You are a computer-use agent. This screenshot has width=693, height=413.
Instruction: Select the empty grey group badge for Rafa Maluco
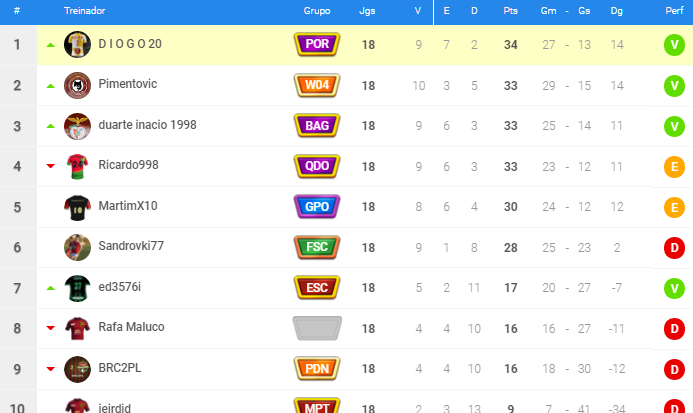(x=317, y=328)
